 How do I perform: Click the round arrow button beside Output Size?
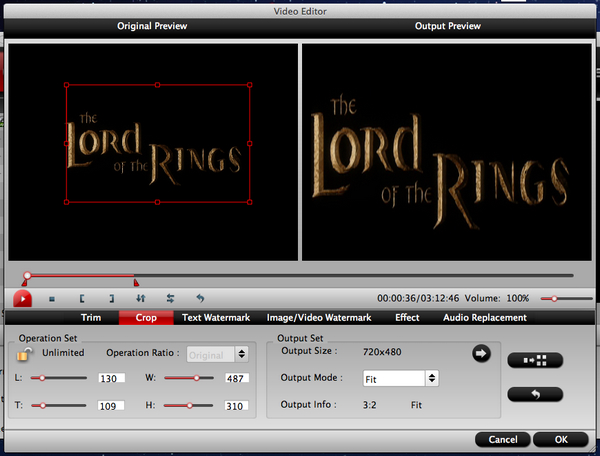pos(481,353)
